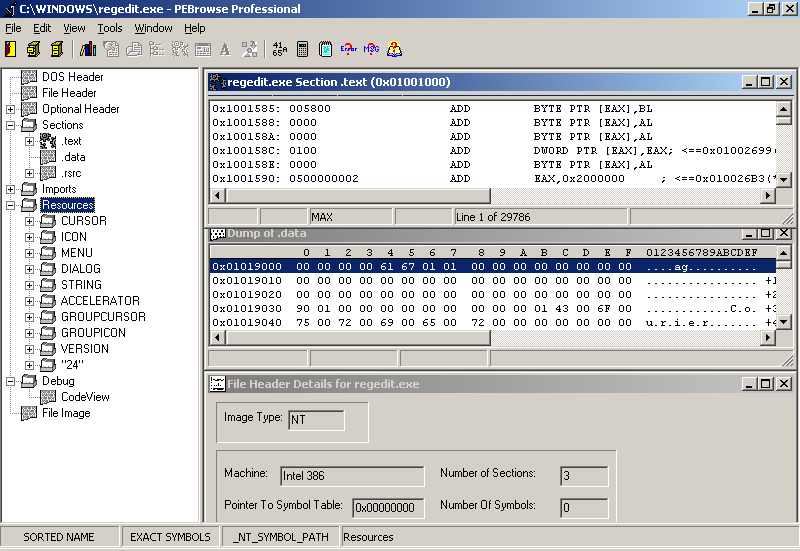The height and width of the screenshot is (551, 800).
Task: Select the .text section node
Action: coord(71,141)
